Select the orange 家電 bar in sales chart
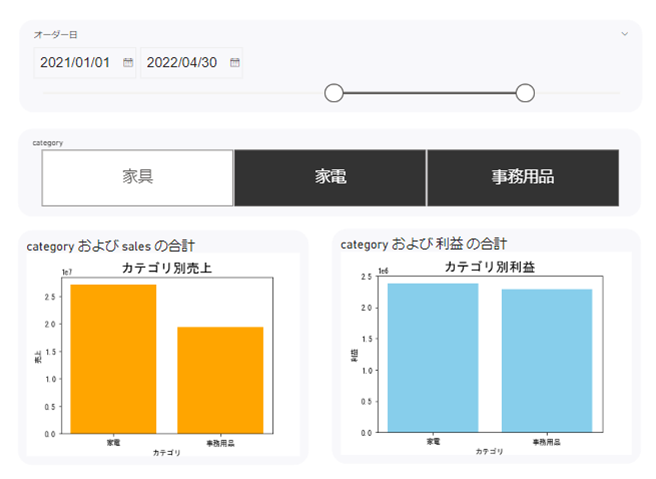The height and width of the screenshot is (479, 656). coord(113,359)
